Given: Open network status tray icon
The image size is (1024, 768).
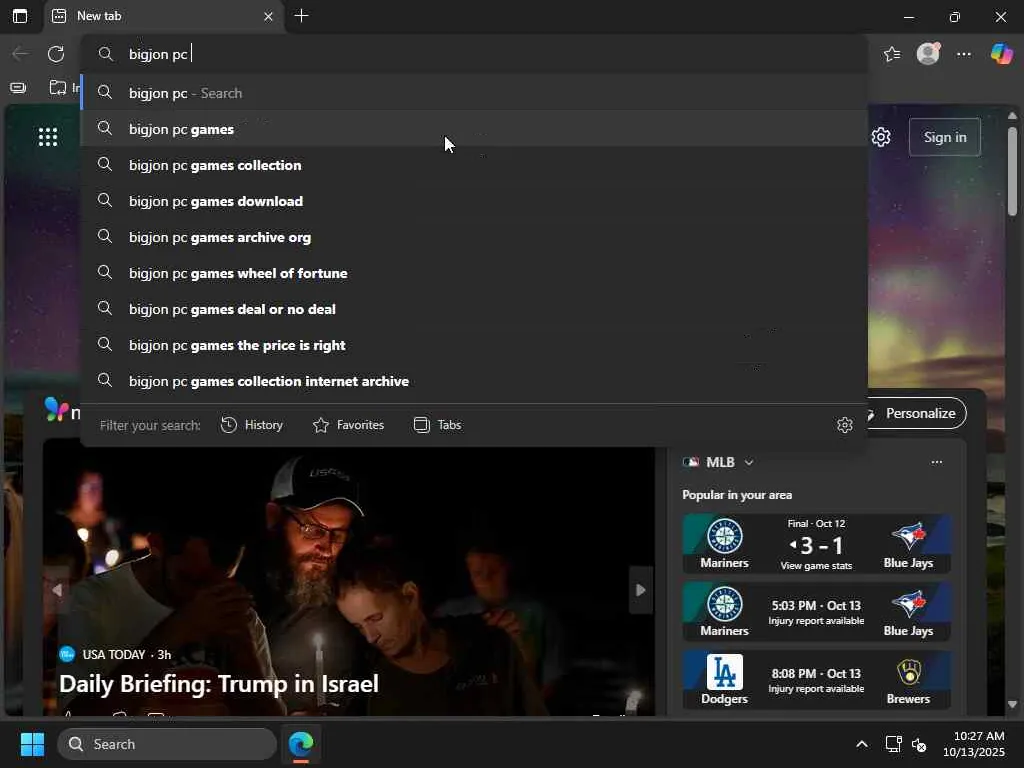Looking at the screenshot, I should click(893, 744).
